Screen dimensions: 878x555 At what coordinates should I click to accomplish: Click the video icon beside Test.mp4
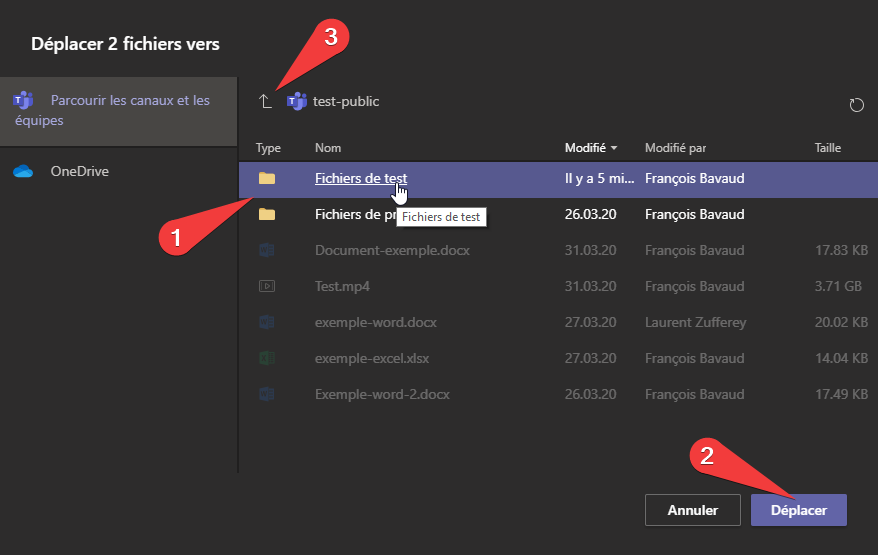coord(267,286)
